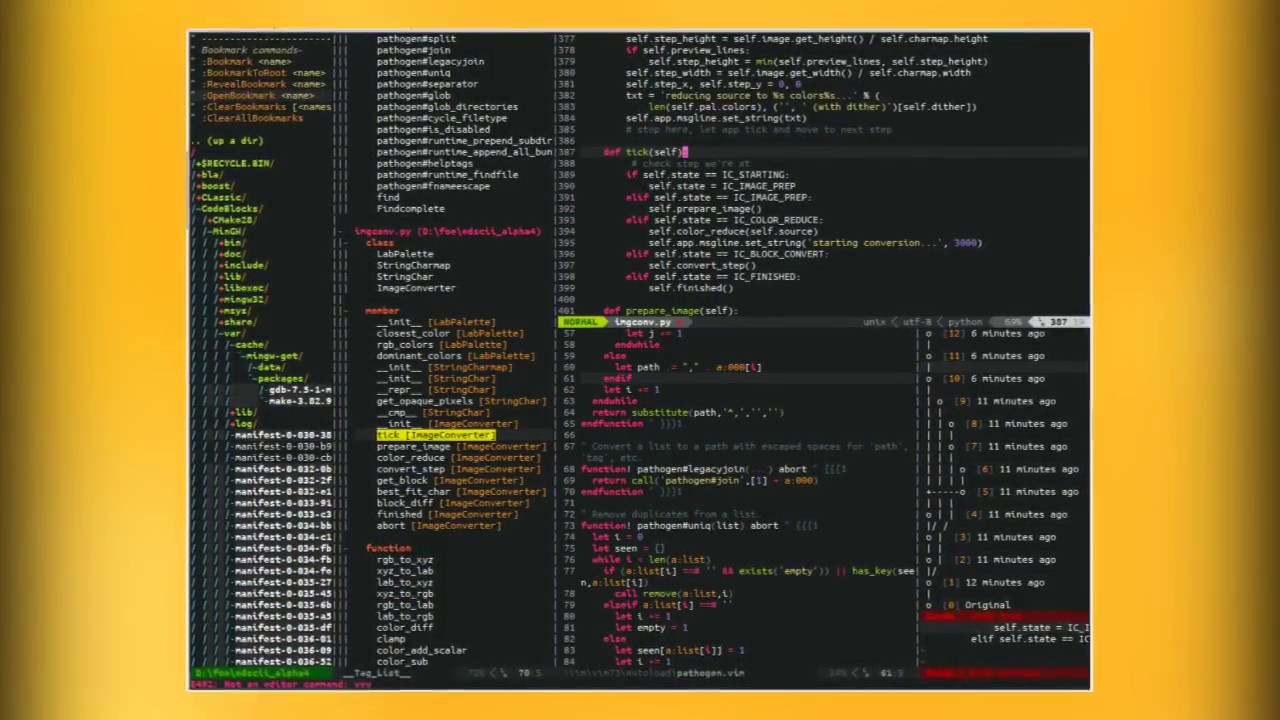Open manifest-0-030-38 file
Screen dimensions: 1280x720
tap(281, 435)
